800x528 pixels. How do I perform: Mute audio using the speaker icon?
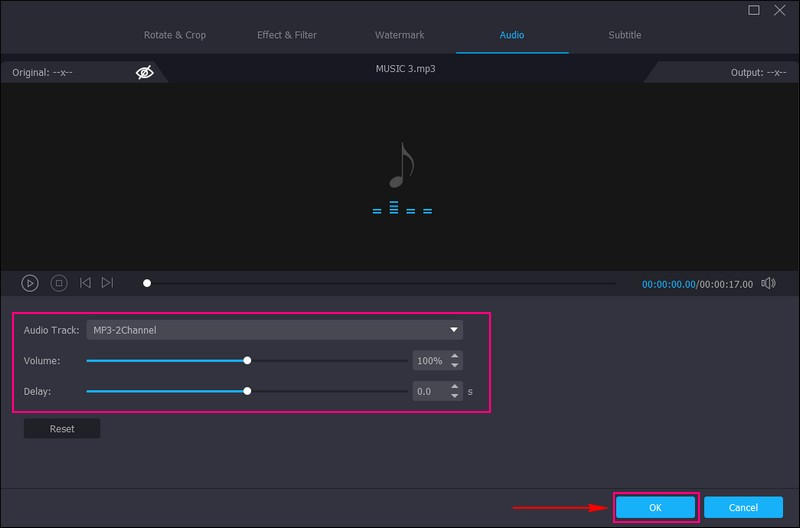768,284
